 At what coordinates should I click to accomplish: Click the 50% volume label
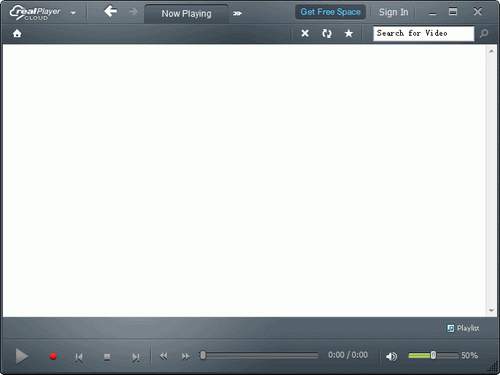469,355
